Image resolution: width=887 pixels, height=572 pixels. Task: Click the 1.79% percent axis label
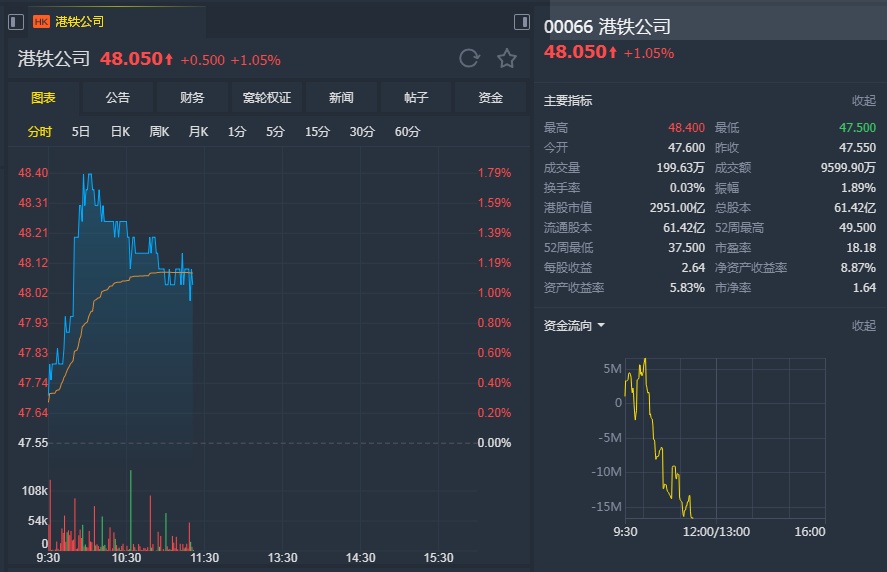pos(494,173)
